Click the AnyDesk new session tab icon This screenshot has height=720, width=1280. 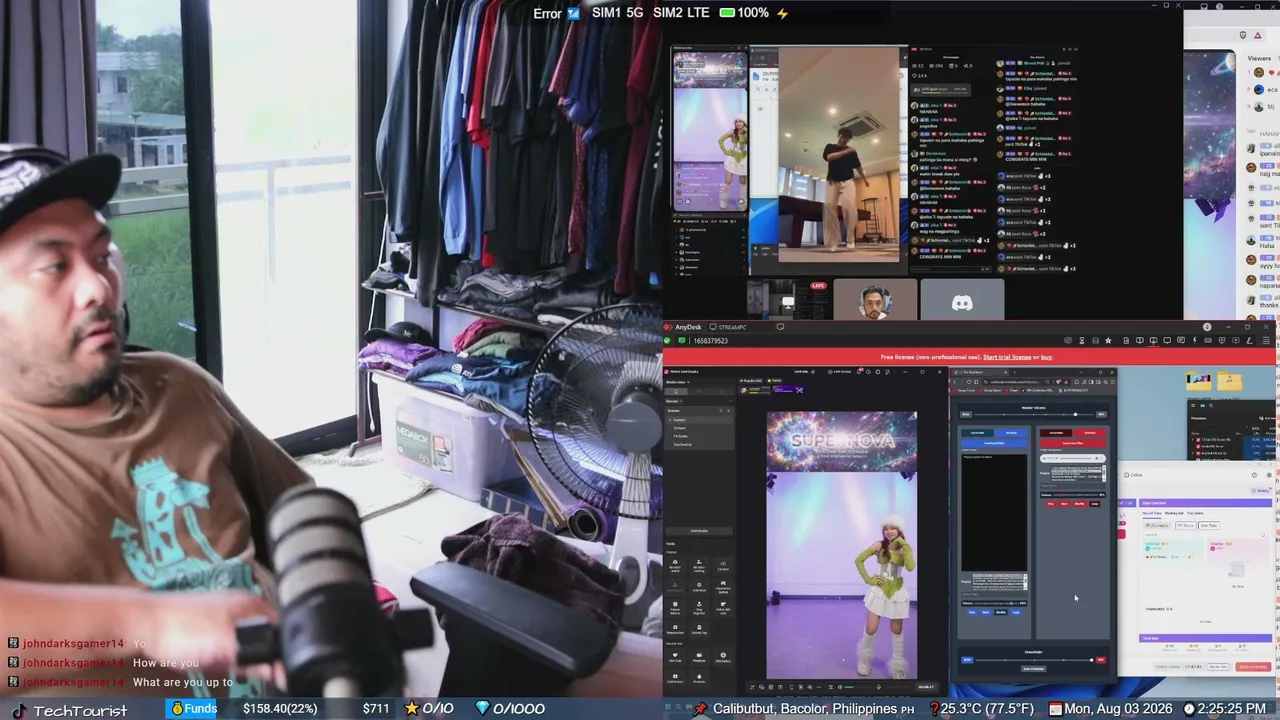point(780,327)
